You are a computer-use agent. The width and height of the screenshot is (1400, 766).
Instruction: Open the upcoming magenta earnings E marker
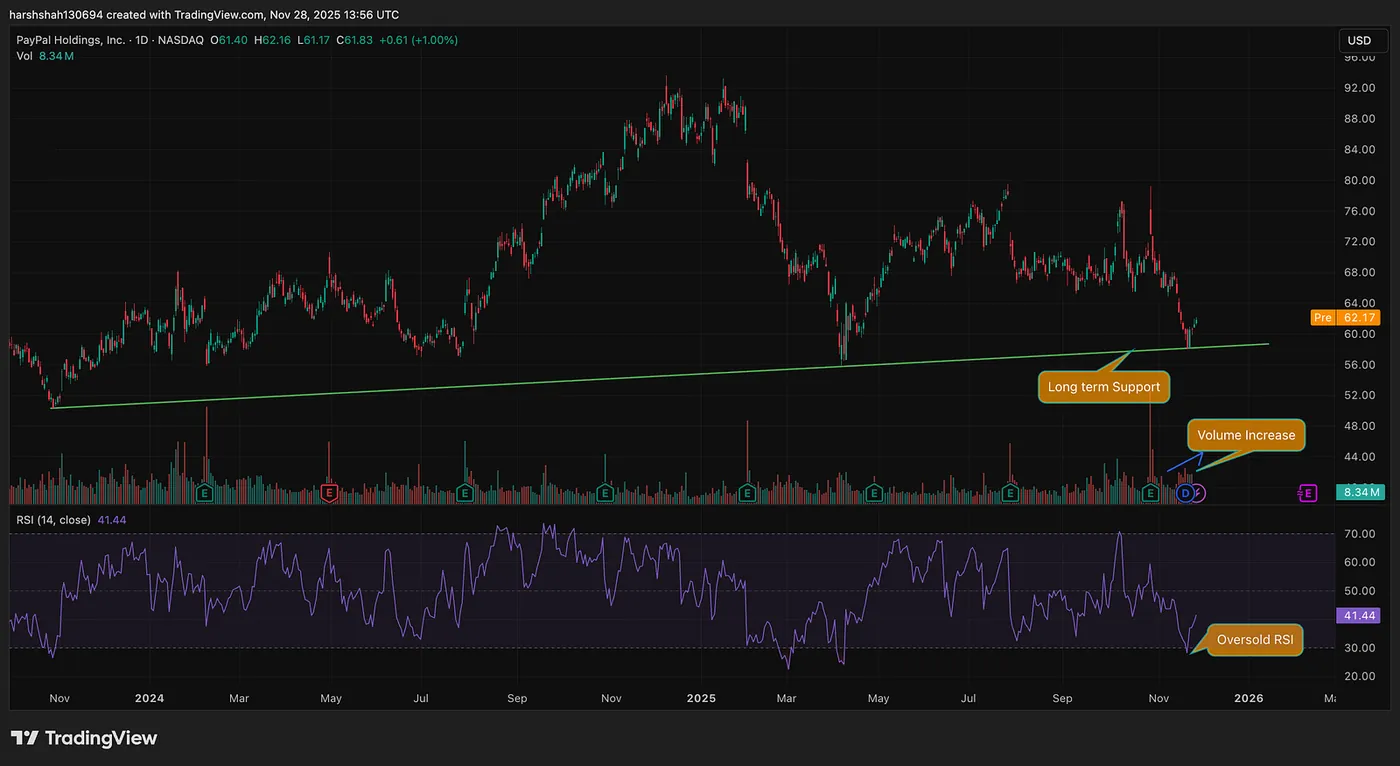pyautogui.click(x=1308, y=493)
